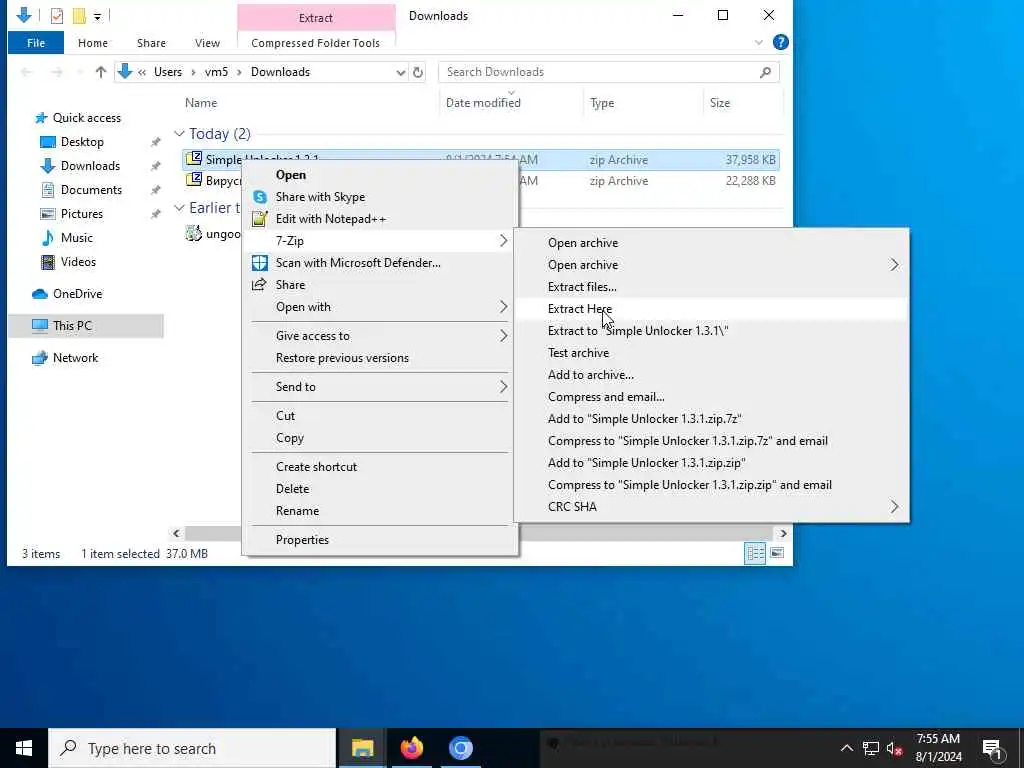Click the Desktop folder icon in the sidebar

[x=48, y=142]
